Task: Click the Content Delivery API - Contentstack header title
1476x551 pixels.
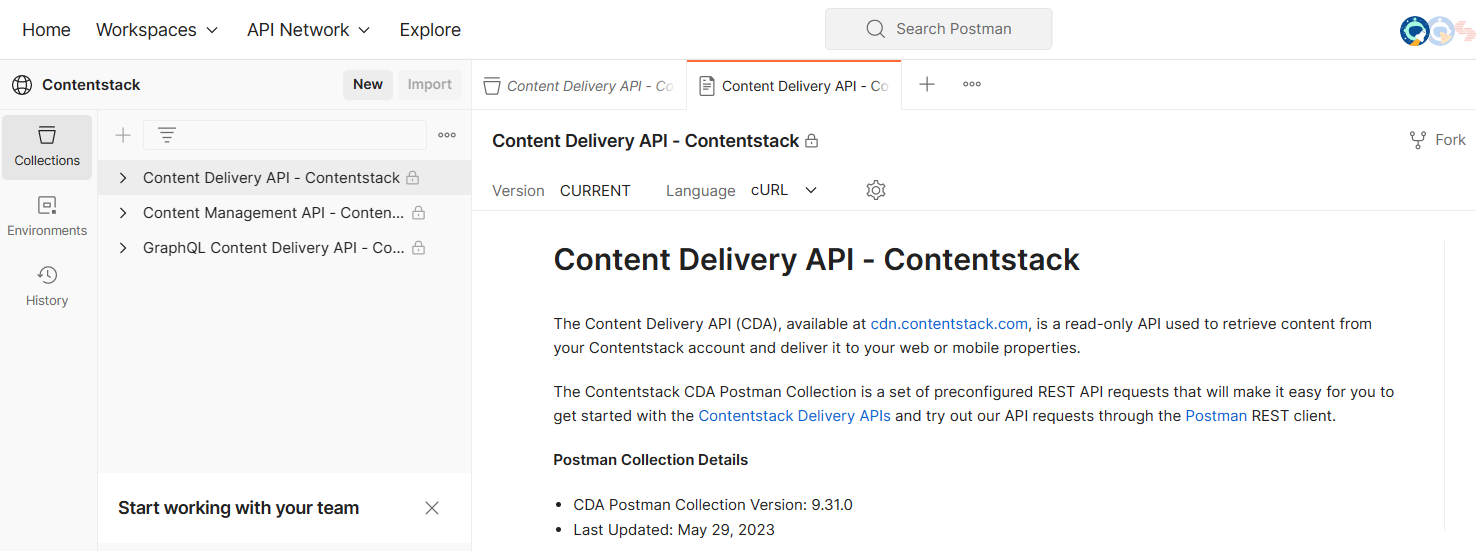Action: pyautogui.click(x=646, y=141)
